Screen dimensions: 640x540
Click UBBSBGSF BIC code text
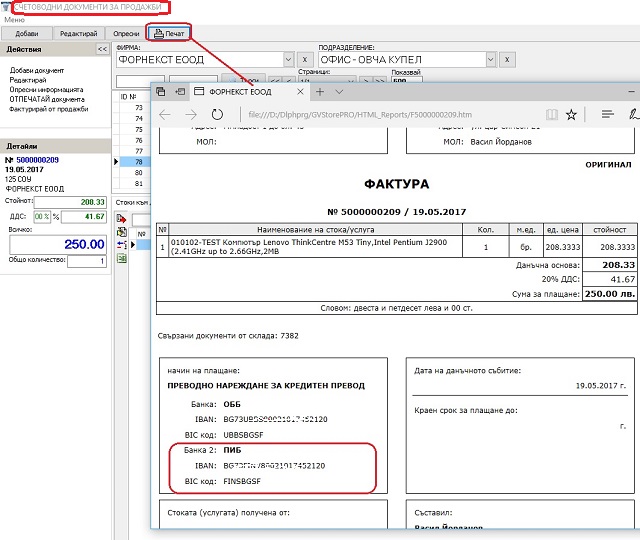pyautogui.click(x=243, y=435)
